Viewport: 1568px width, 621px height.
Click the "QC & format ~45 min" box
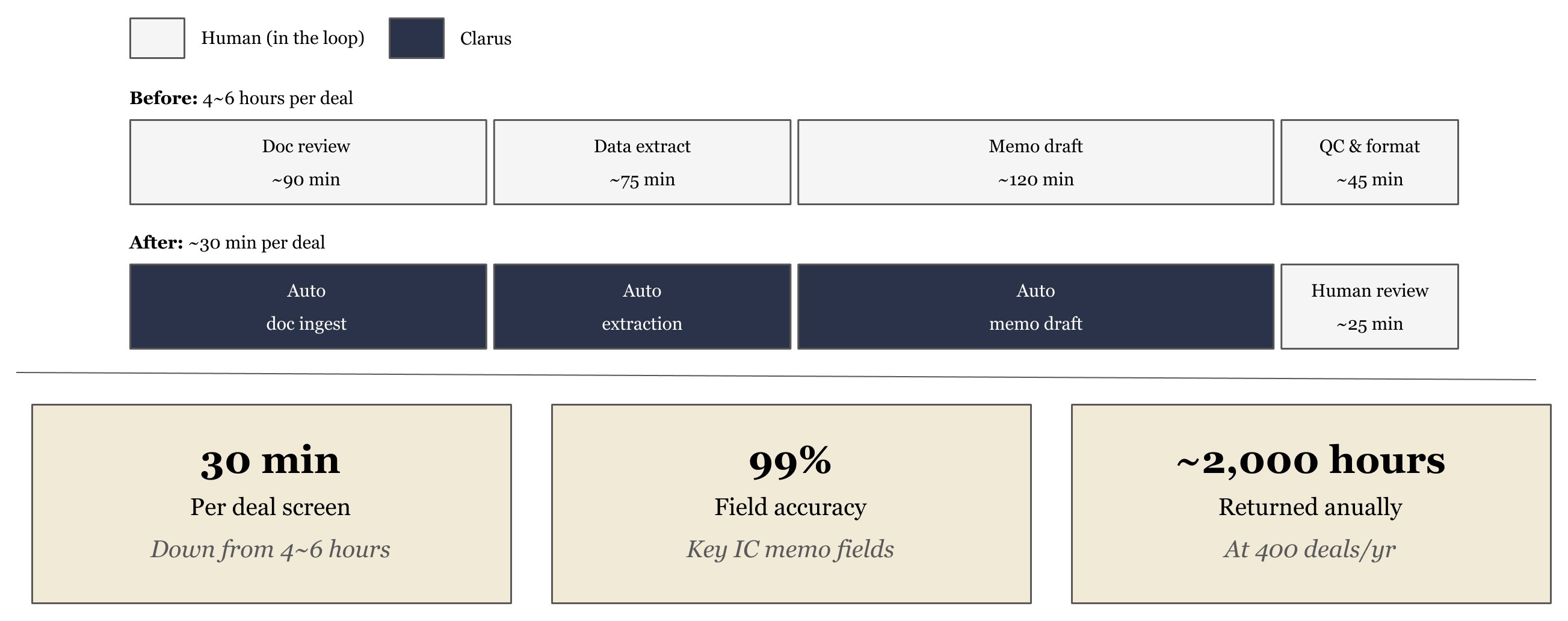pyautogui.click(x=1369, y=162)
